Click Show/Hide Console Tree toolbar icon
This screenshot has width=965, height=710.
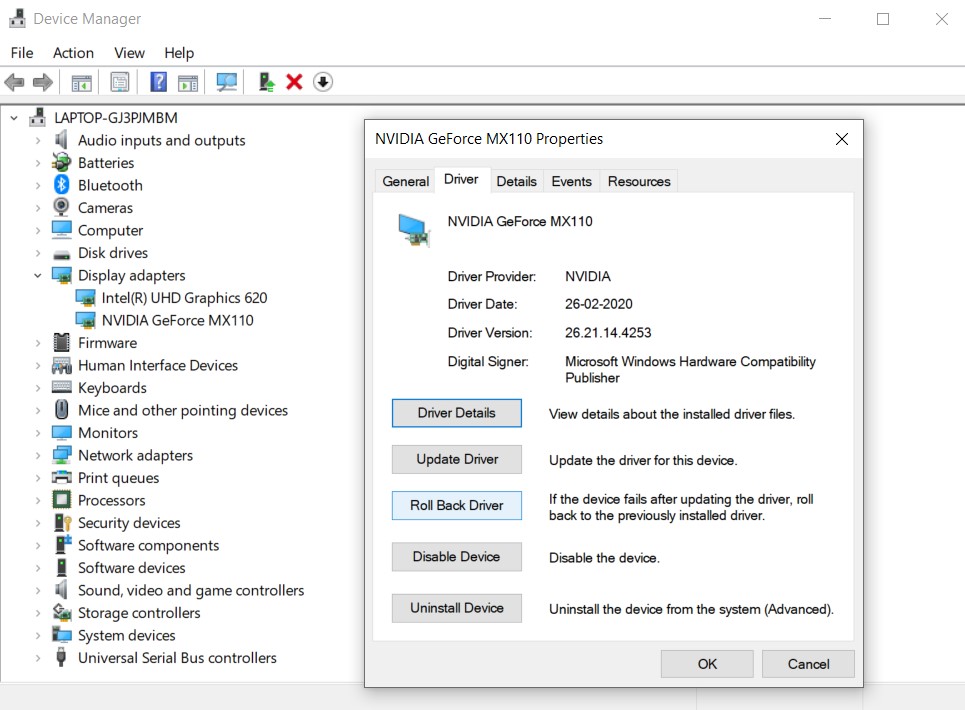[x=81, y=82]
